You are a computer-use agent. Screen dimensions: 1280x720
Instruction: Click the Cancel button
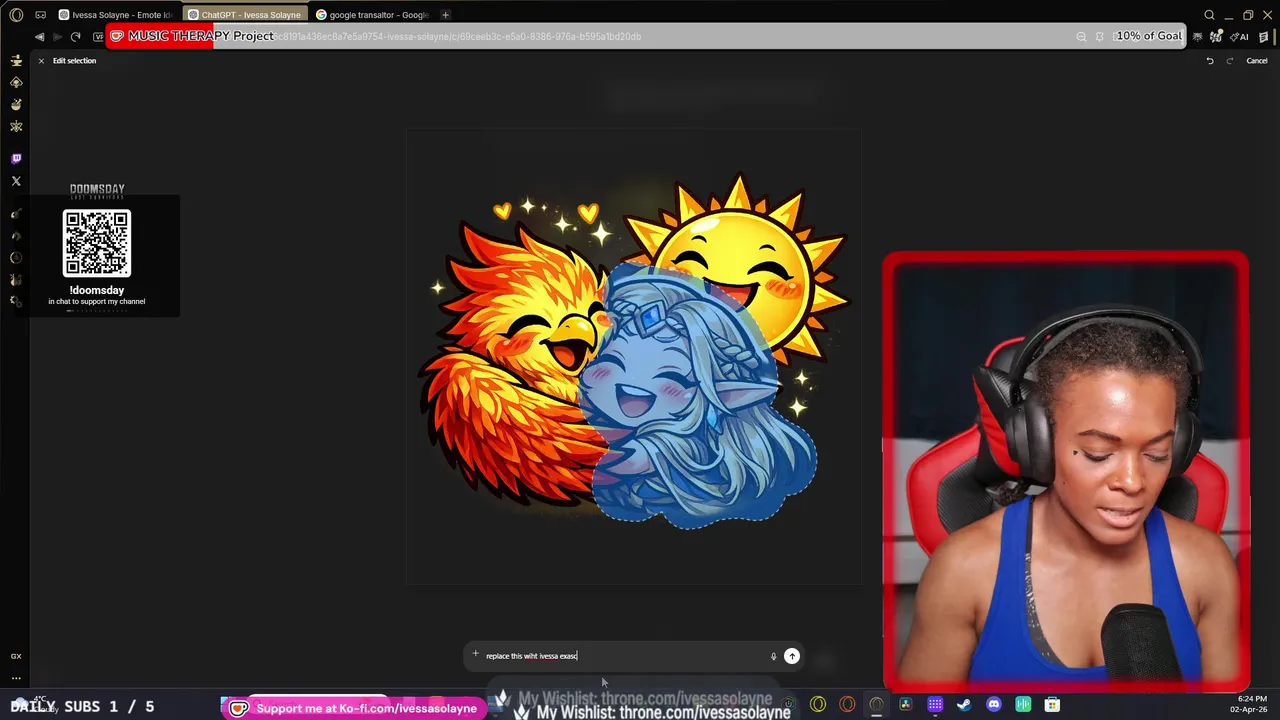coord(1257,61)
